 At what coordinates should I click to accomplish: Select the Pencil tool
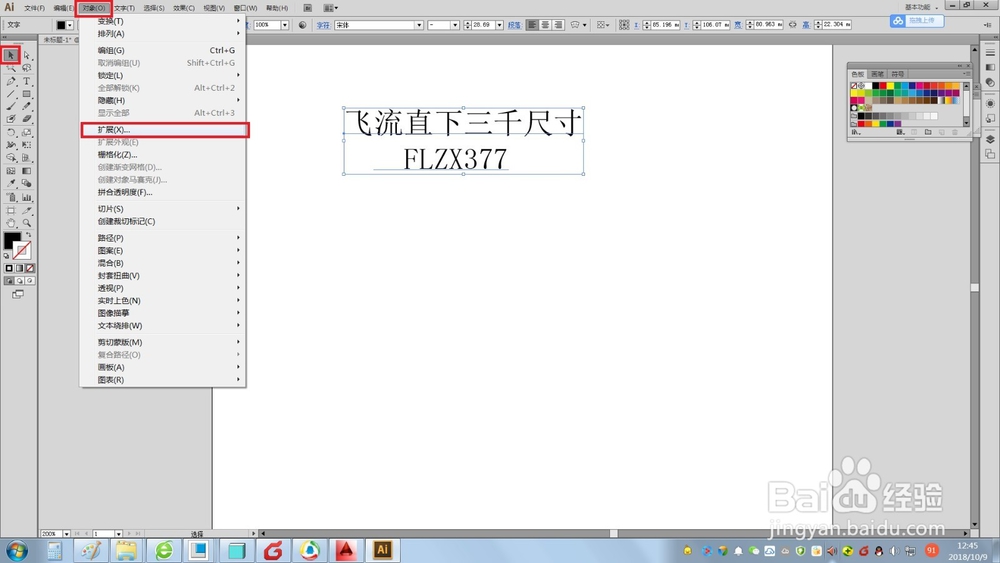(27, 106)
